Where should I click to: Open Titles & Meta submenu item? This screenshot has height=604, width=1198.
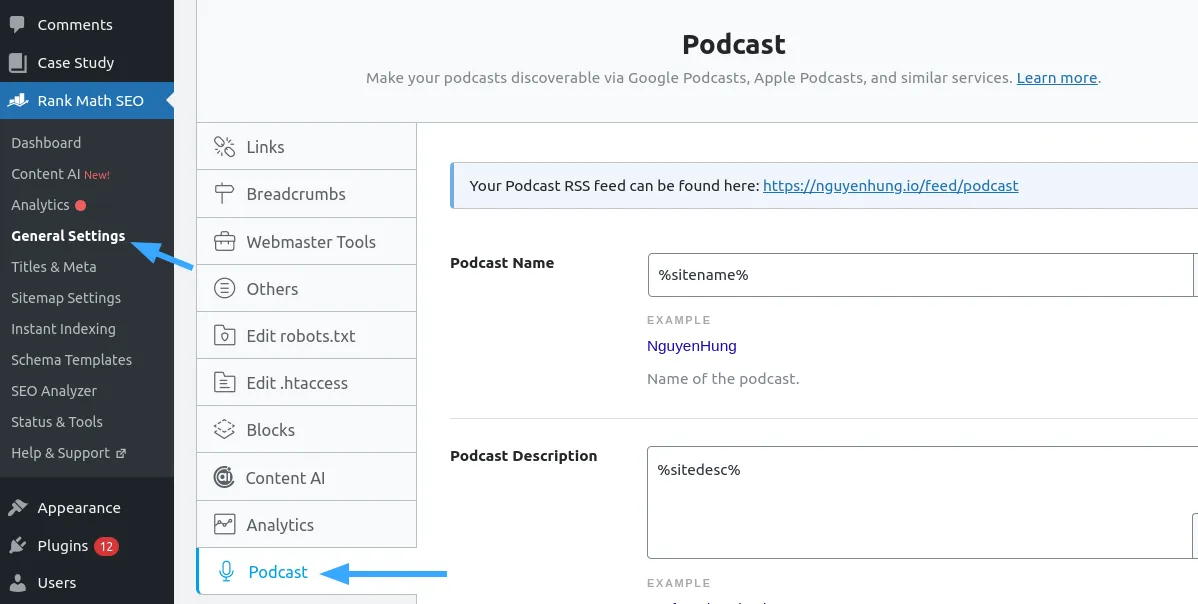[53, 266]
